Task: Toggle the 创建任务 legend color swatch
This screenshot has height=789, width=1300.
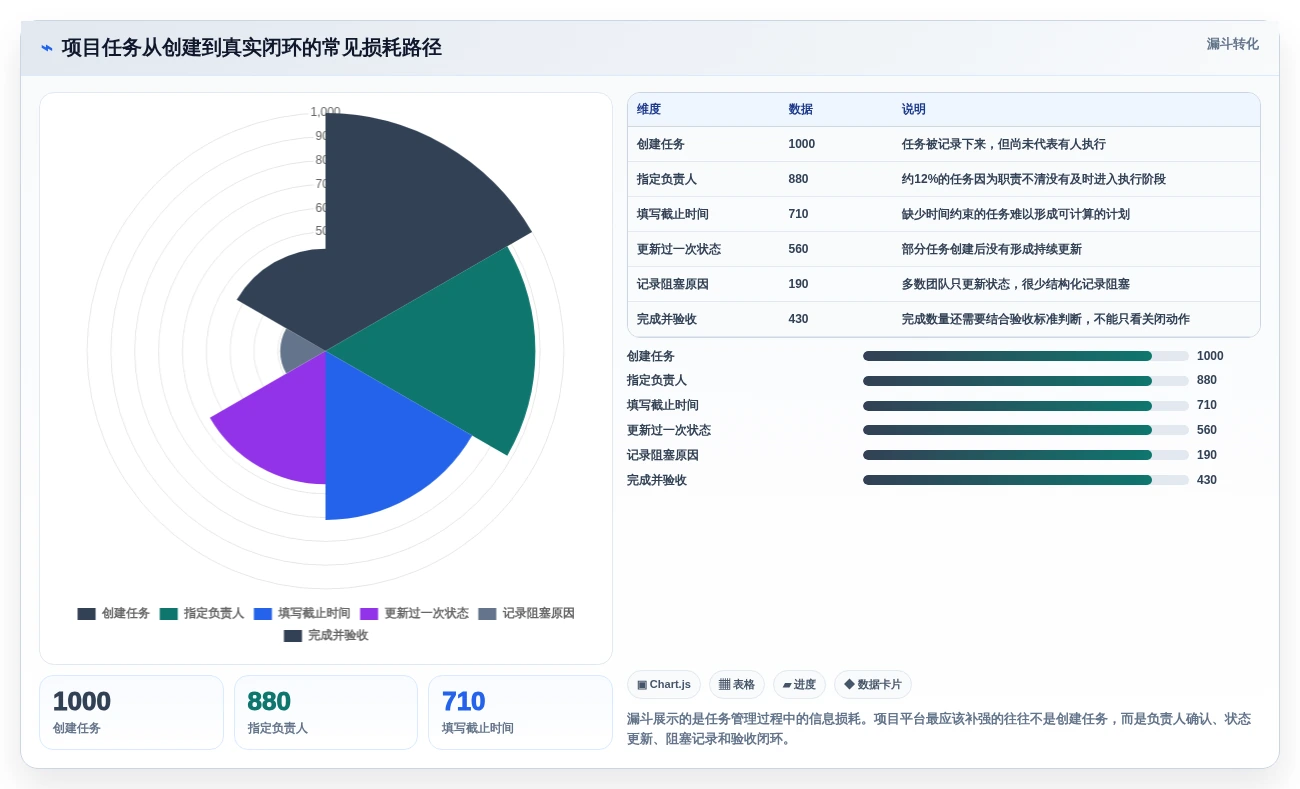Action: 87,614
